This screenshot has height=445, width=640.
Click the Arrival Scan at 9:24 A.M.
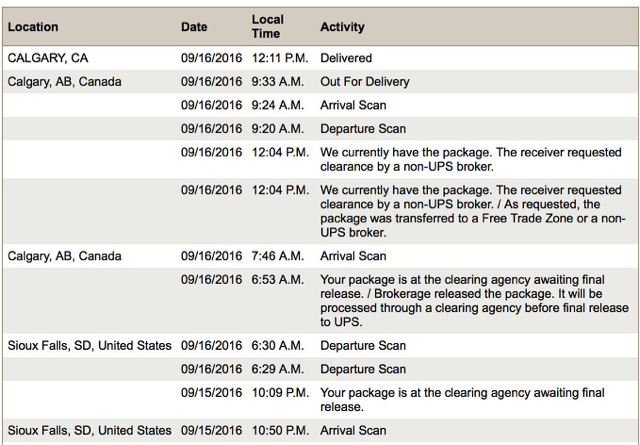[353, 105]
